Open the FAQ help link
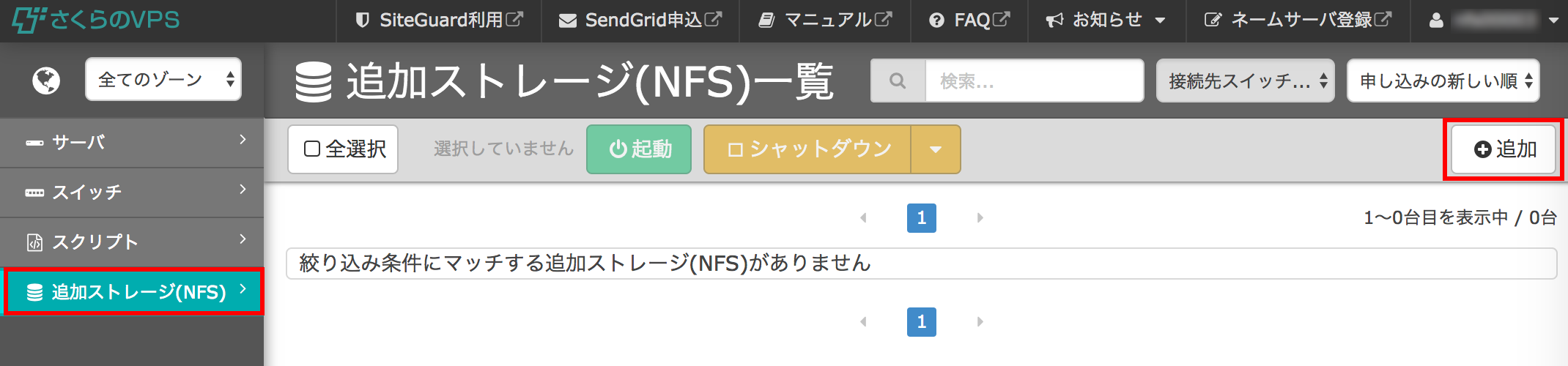This screenshot has width=1568, height=366. [x=969, y=20]
